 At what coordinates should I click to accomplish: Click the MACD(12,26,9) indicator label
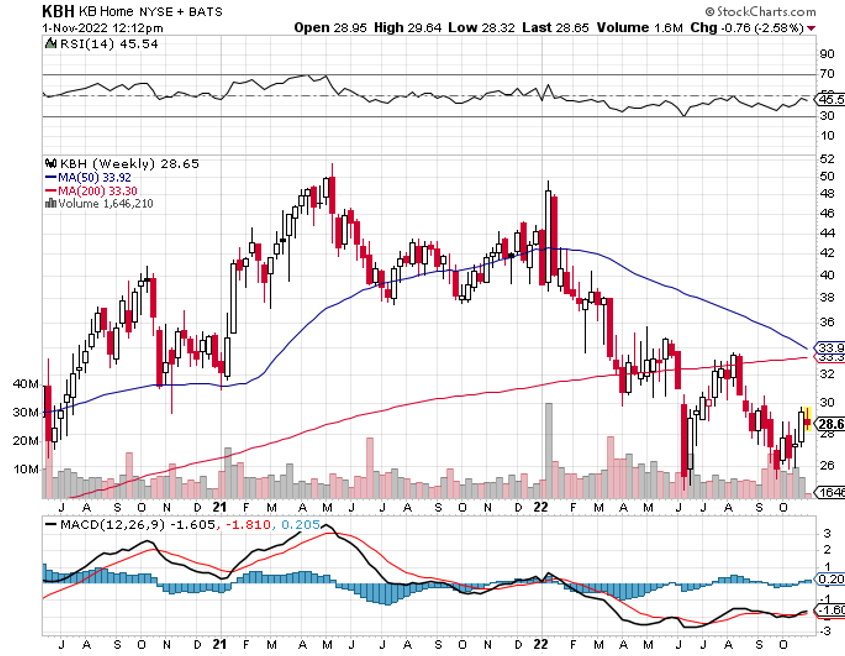(x=112, y=524)
